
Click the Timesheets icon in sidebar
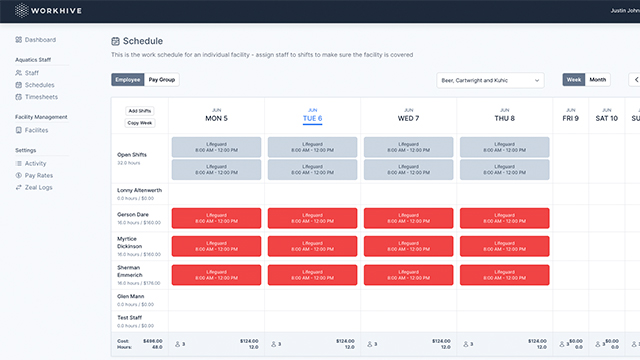tap(18, 97)
